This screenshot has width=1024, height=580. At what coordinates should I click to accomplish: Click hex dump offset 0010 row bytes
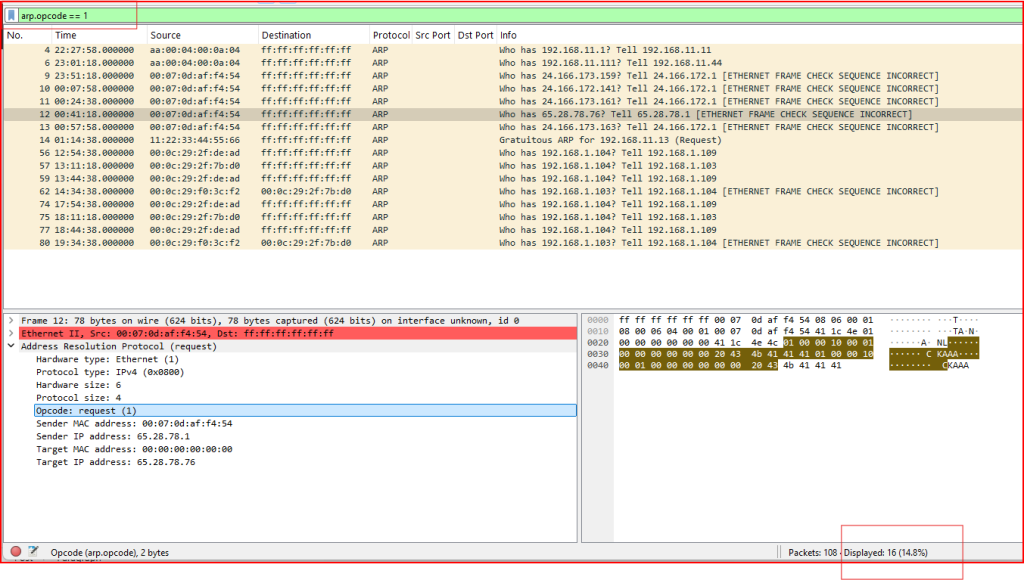pos(746,331)
